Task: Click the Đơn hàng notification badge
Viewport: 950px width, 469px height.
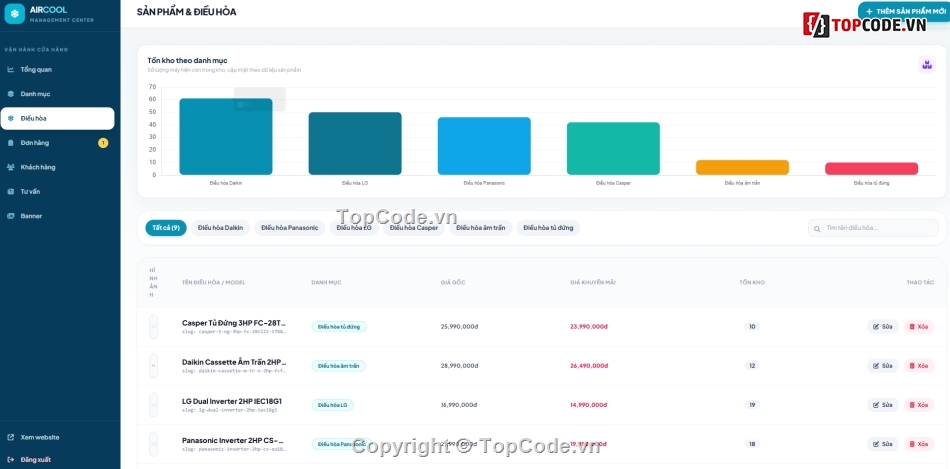Action: [103, 143]
